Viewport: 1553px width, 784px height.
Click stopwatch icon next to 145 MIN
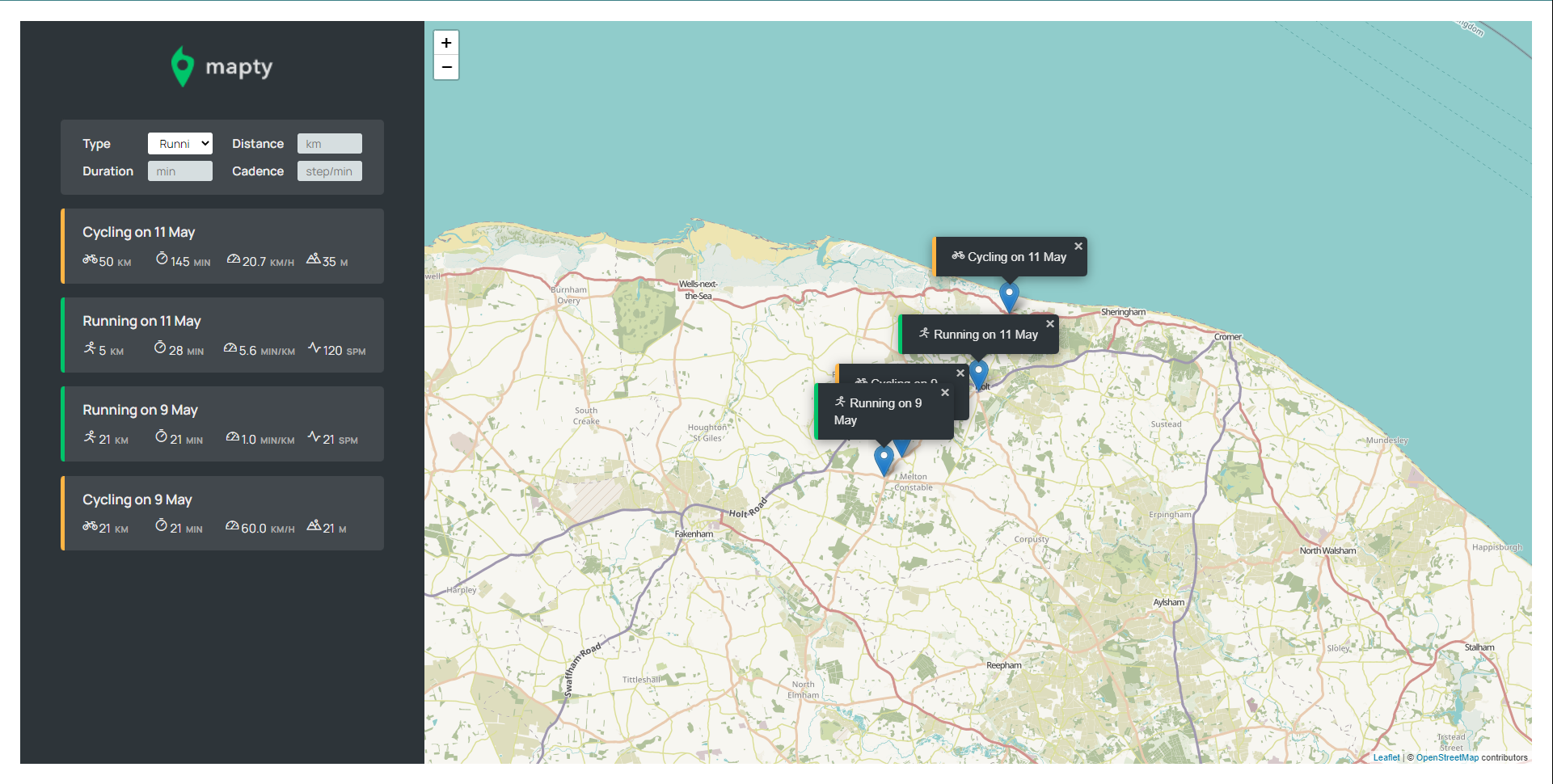pos(162,259)
